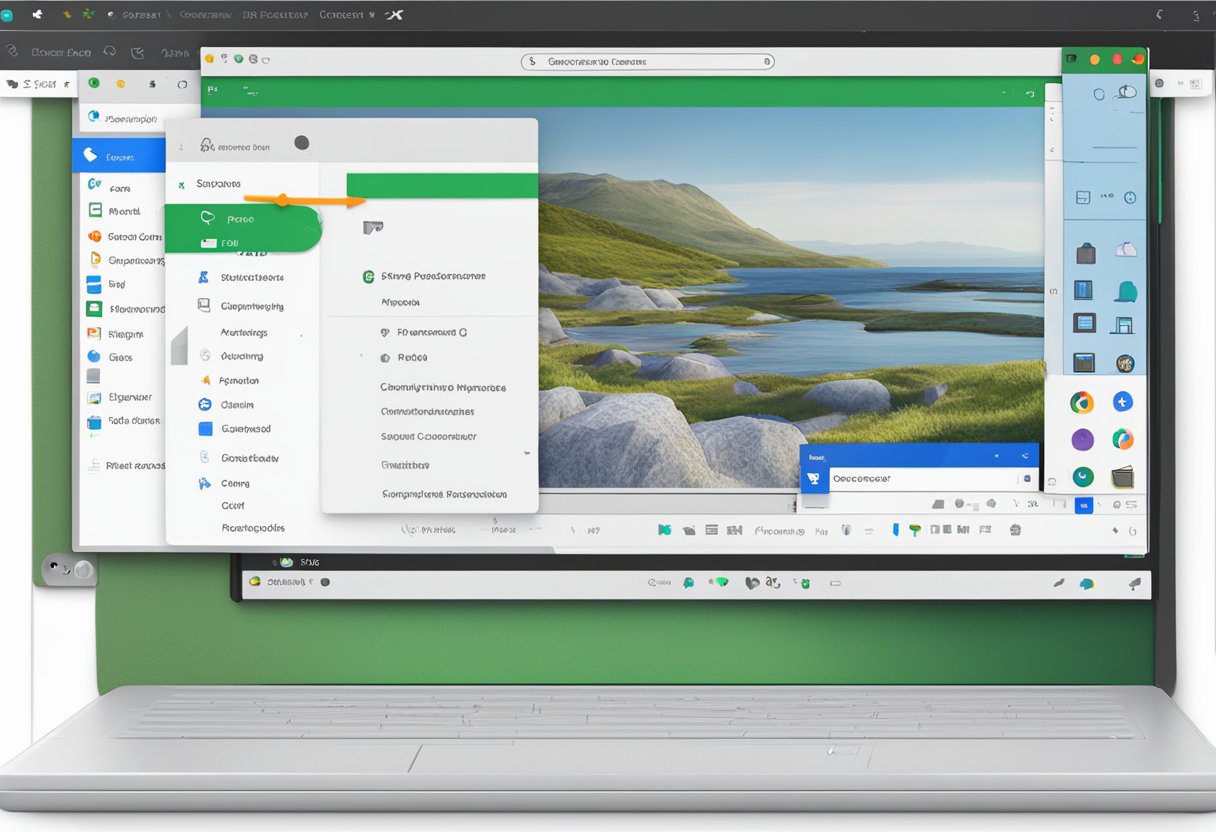Open the Chrome icon in the right app panel
The width and height of the screenshot is (1216, 832).
1081,401
